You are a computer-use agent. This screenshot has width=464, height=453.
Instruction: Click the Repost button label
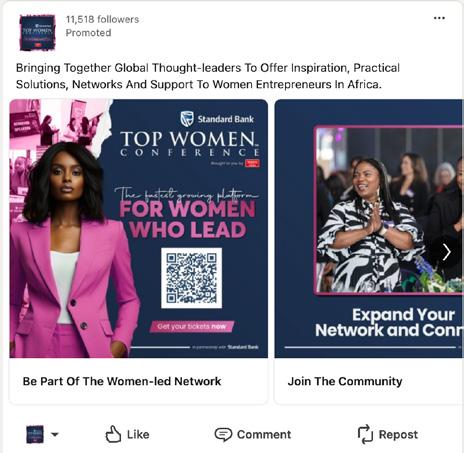398,434
